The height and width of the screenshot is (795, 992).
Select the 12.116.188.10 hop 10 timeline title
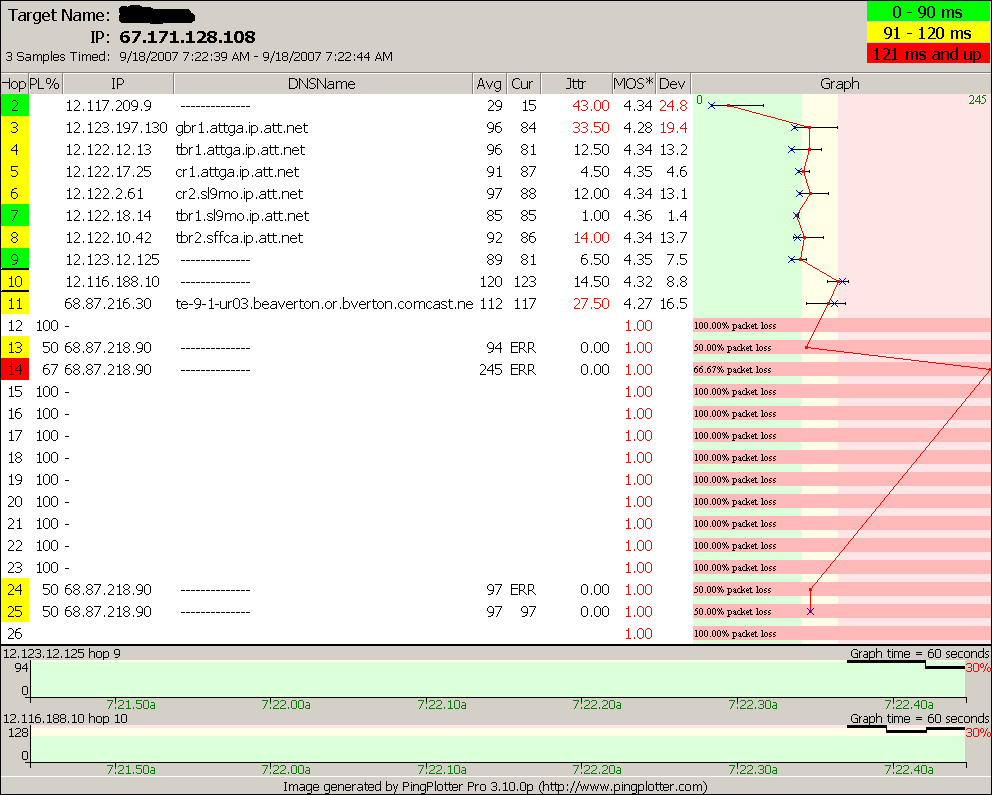[x=65, y=718]
